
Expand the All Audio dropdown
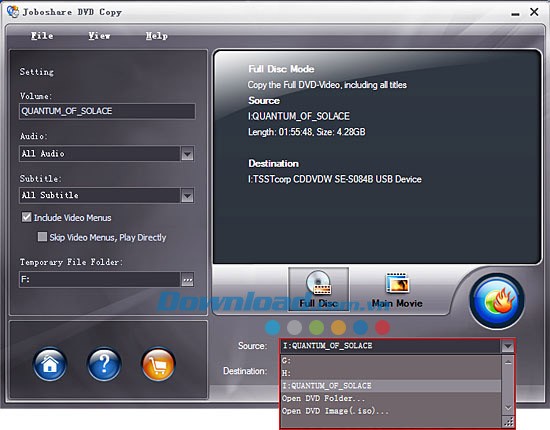[187, 154]
